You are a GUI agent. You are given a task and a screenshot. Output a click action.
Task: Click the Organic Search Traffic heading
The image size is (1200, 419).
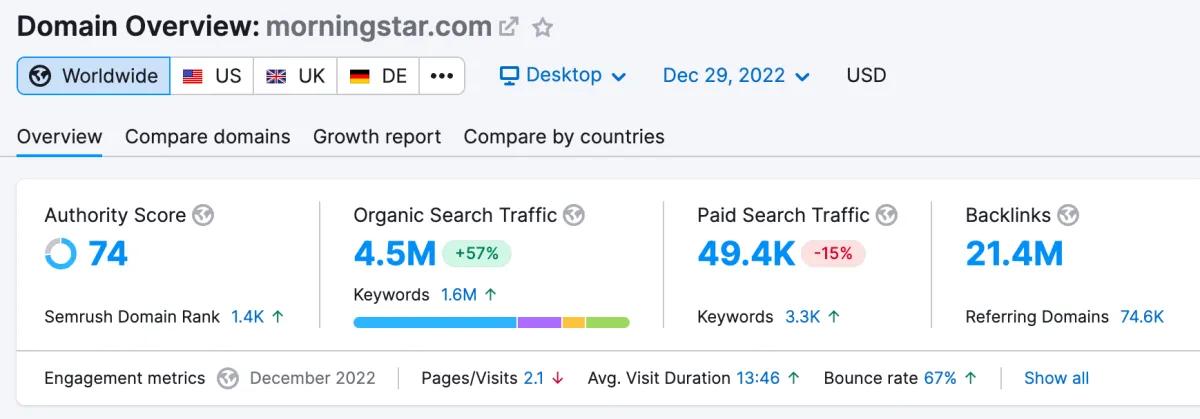[455, 215]
